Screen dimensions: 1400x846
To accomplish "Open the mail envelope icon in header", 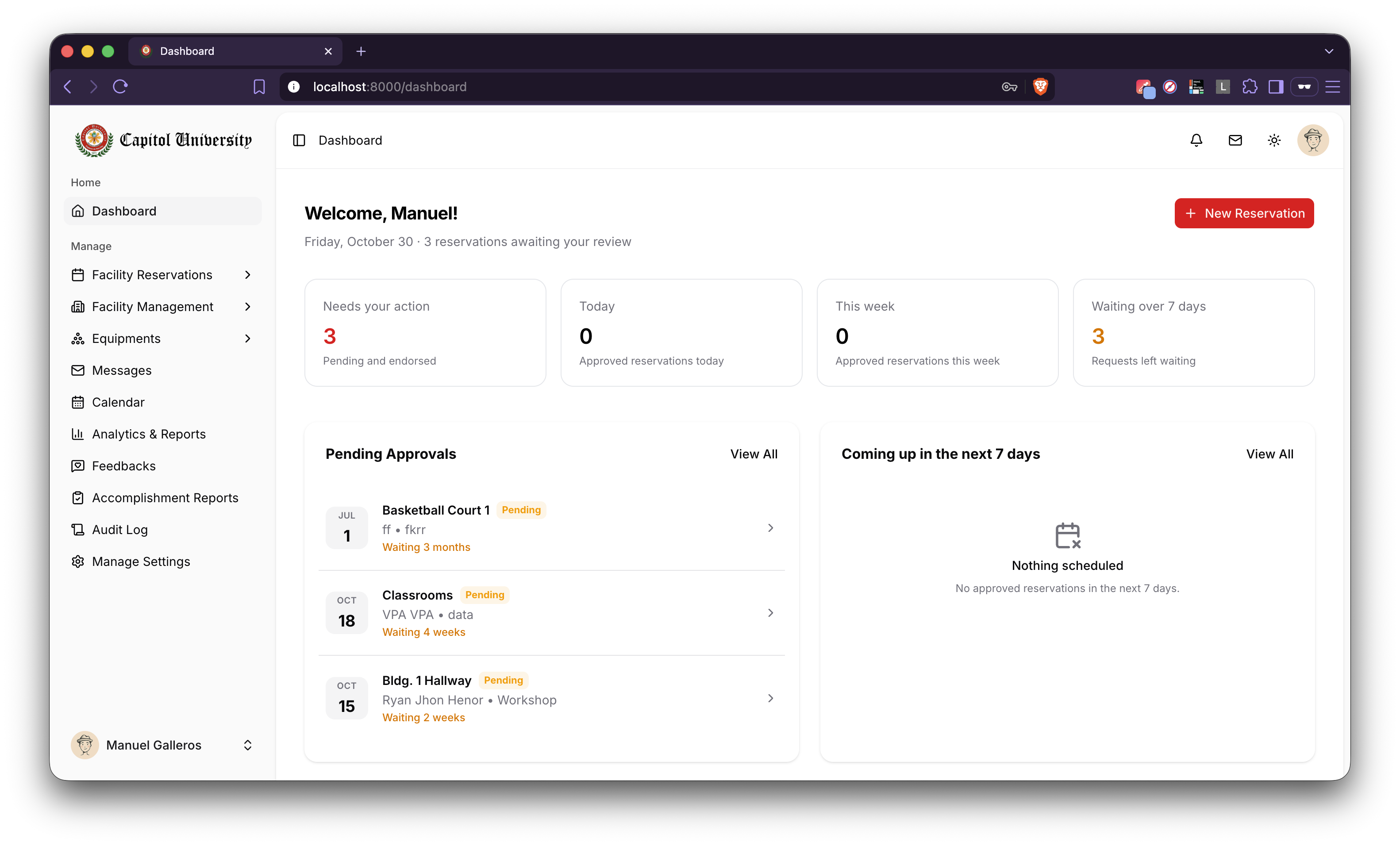I will pos(1235,140).
